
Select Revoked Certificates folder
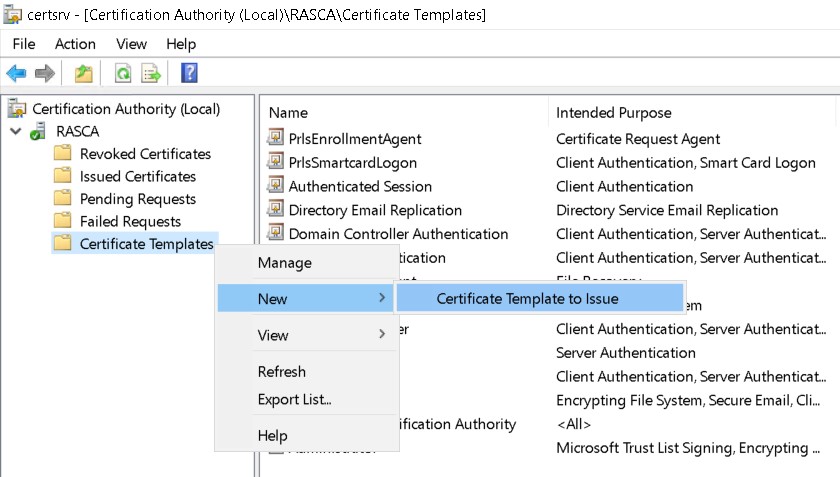click(145, 154)
